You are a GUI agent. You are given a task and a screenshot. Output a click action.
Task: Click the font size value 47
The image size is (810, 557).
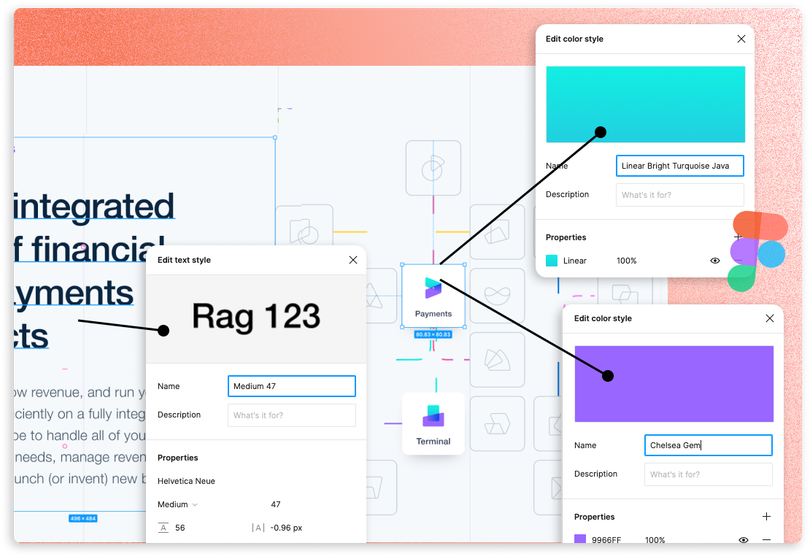(276, 504)
